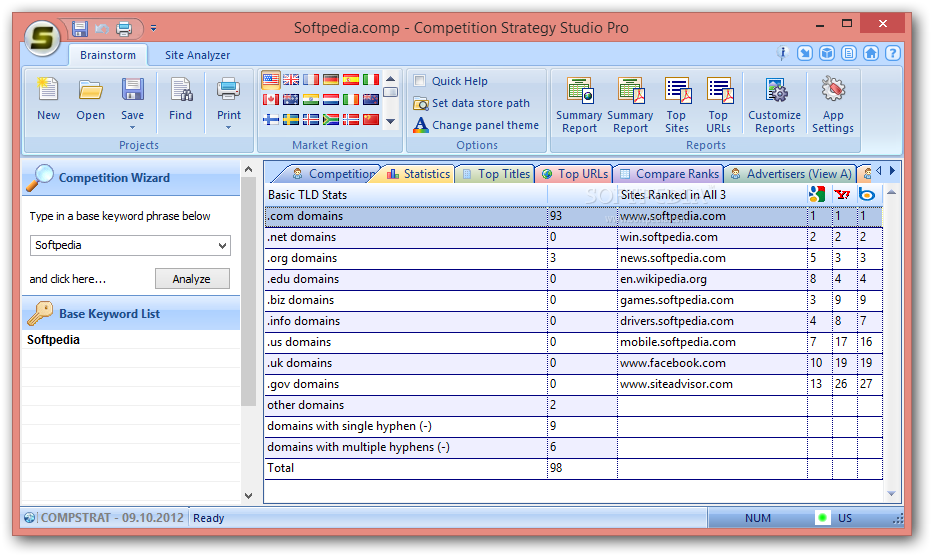Click the blue arrow icon in top-right toolbar
Viewport: 932px width, 556px height.
(805, 54)
